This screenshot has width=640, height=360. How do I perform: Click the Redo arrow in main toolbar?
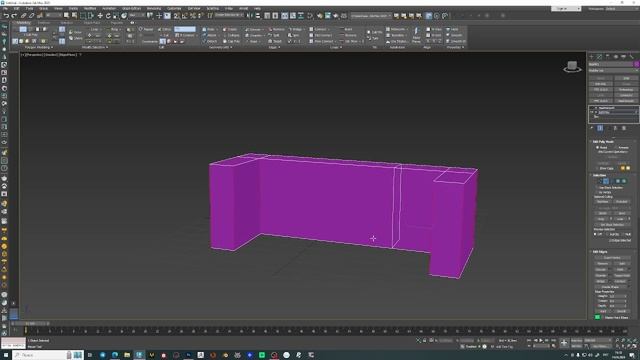coord(14,16)
